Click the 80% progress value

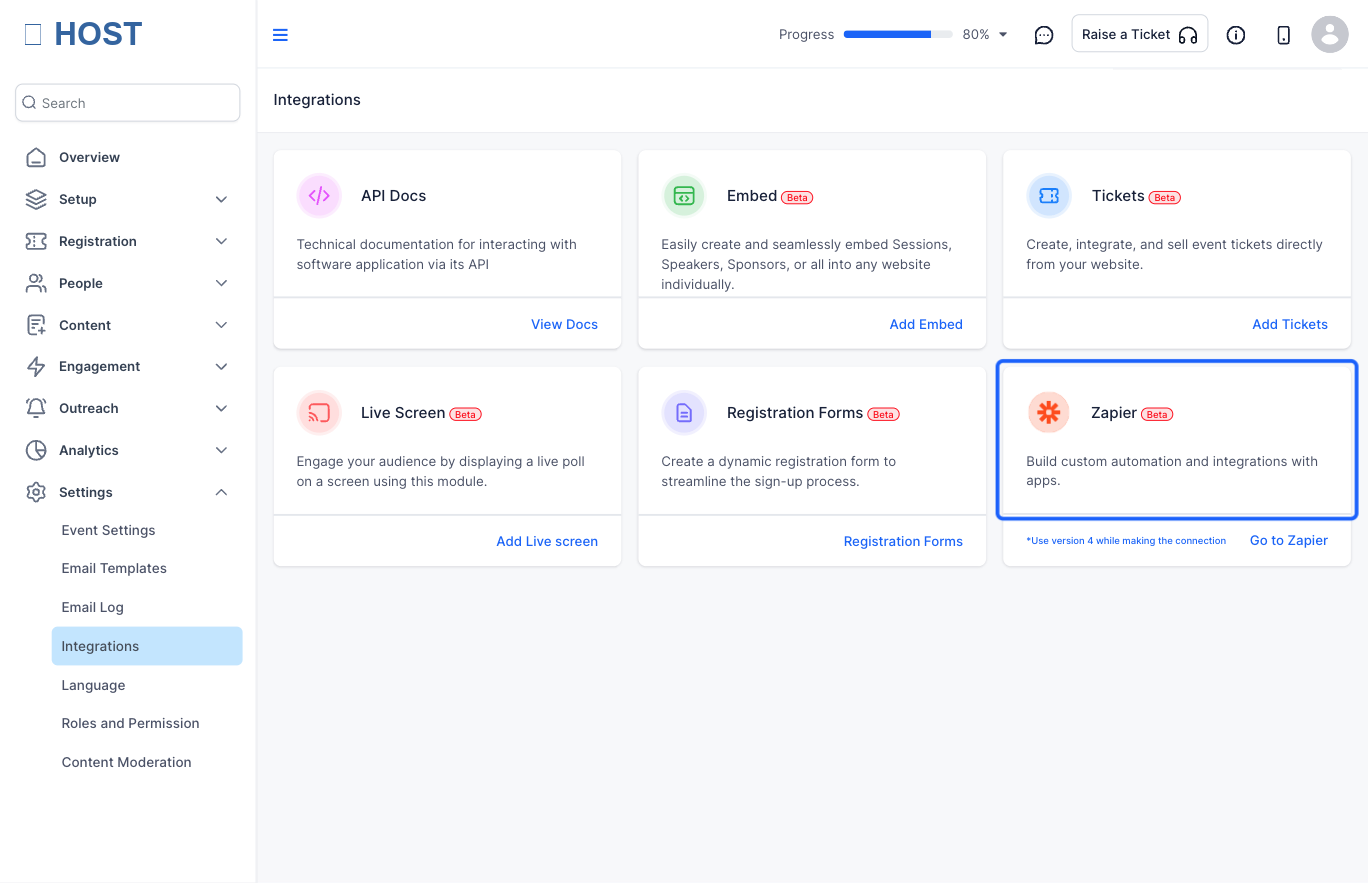coord(976,34)
